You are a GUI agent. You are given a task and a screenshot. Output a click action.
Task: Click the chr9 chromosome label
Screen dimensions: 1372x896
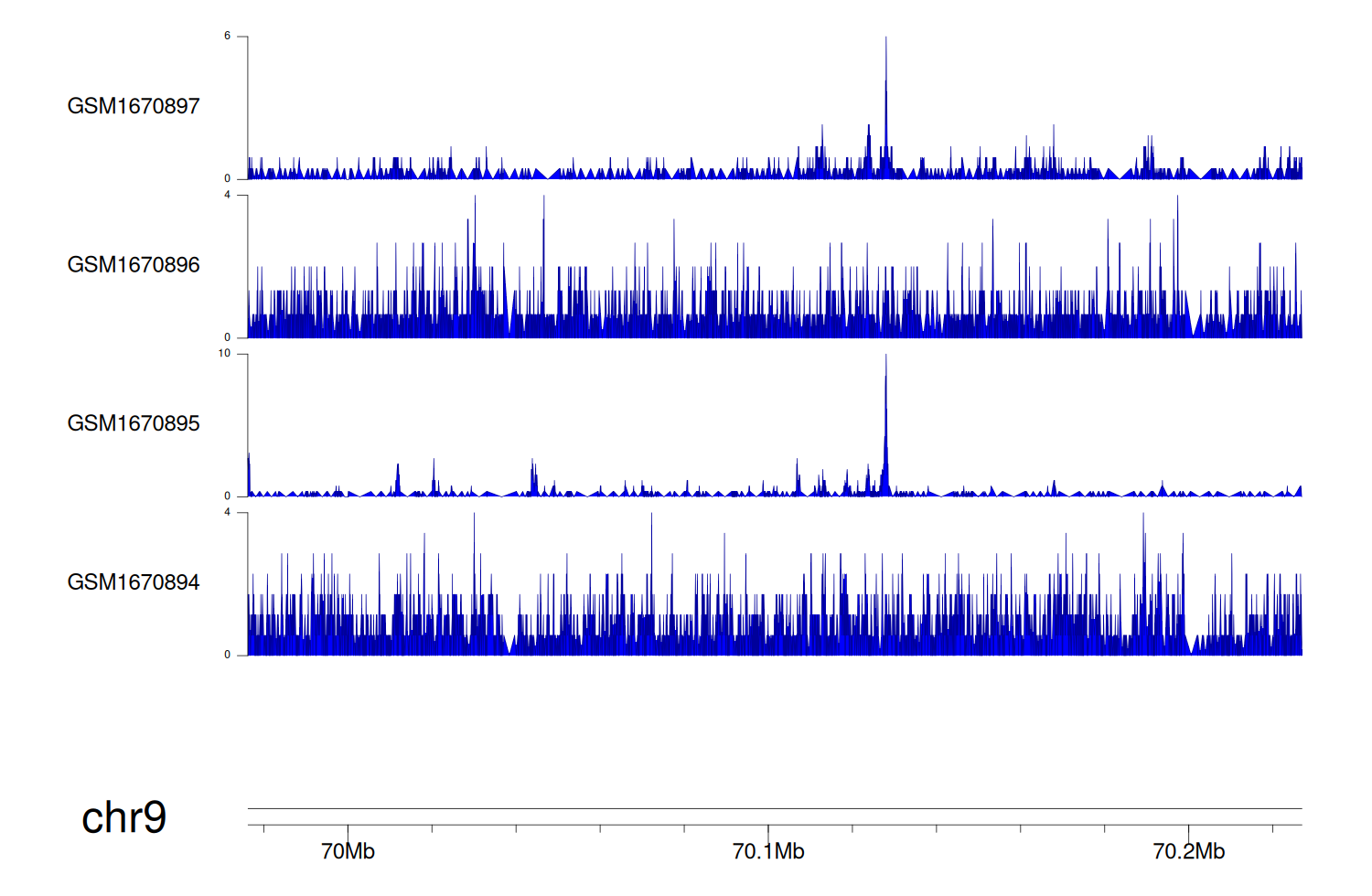coord(123,817)
